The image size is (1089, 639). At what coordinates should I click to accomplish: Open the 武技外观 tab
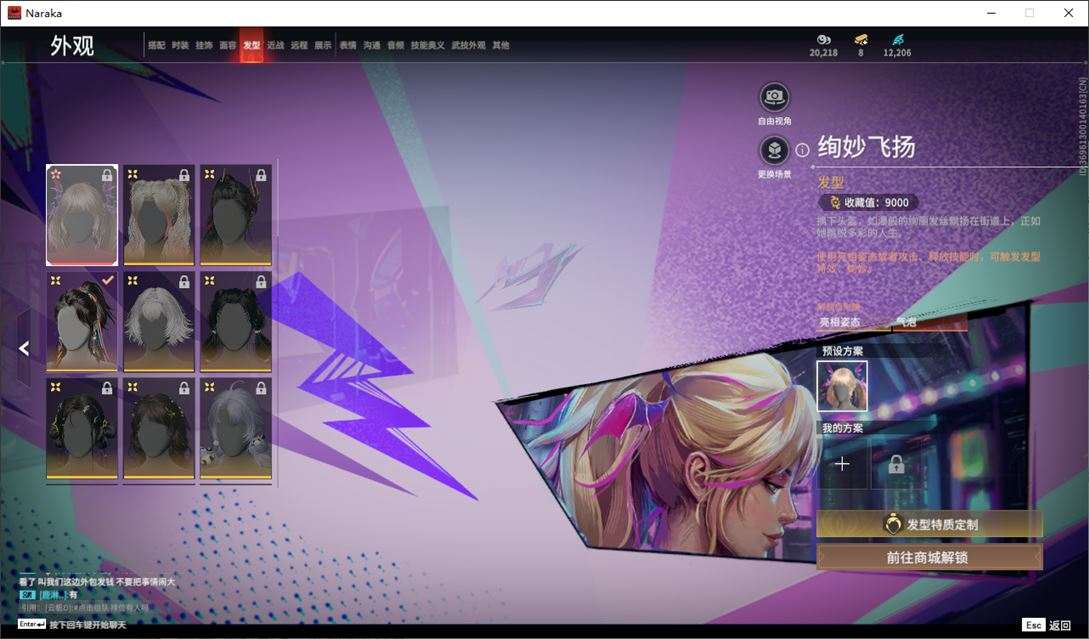tap(469, 45)
